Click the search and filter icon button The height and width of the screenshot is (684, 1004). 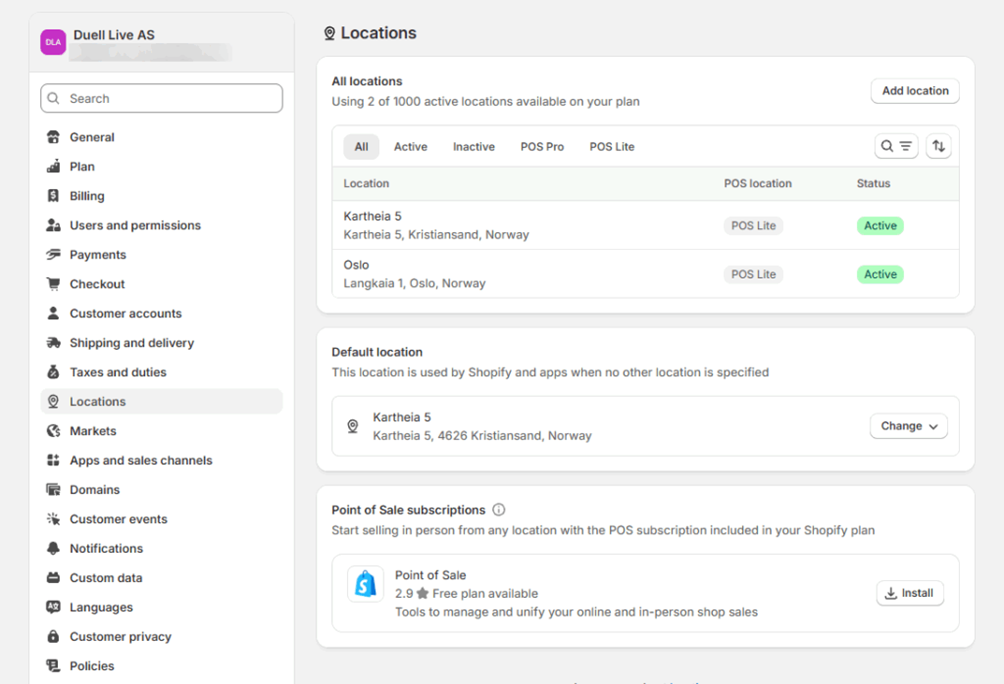pyautogui.click(x=895, y=146)
